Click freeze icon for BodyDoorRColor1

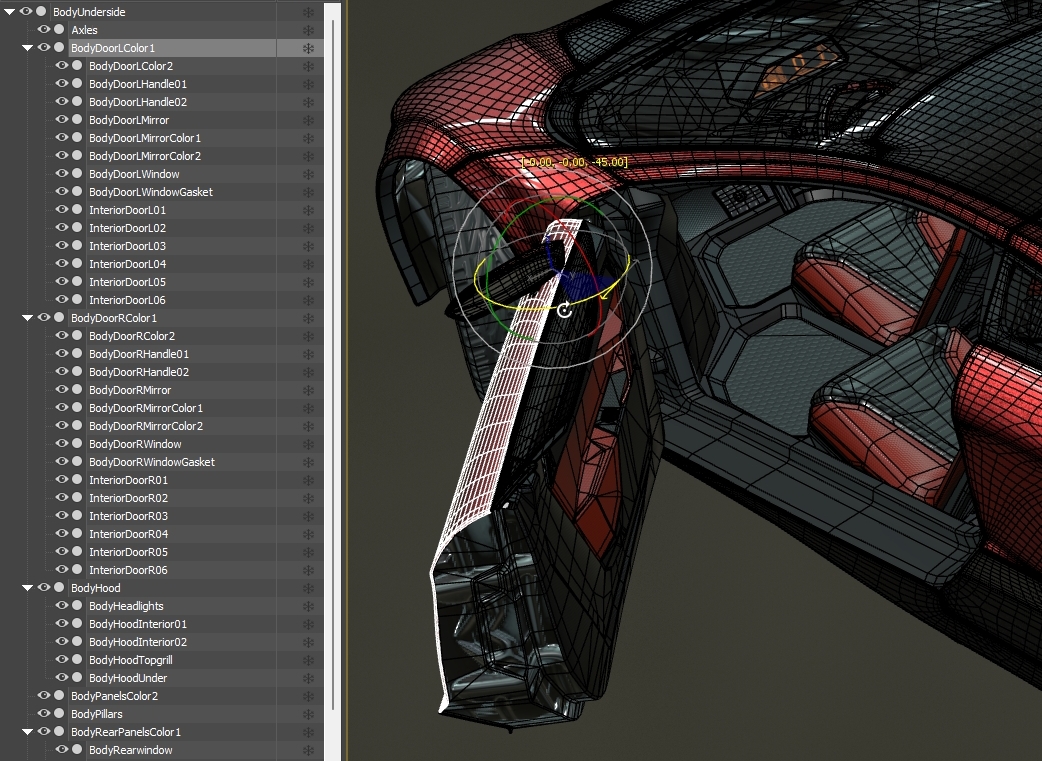tap(308, 318)
